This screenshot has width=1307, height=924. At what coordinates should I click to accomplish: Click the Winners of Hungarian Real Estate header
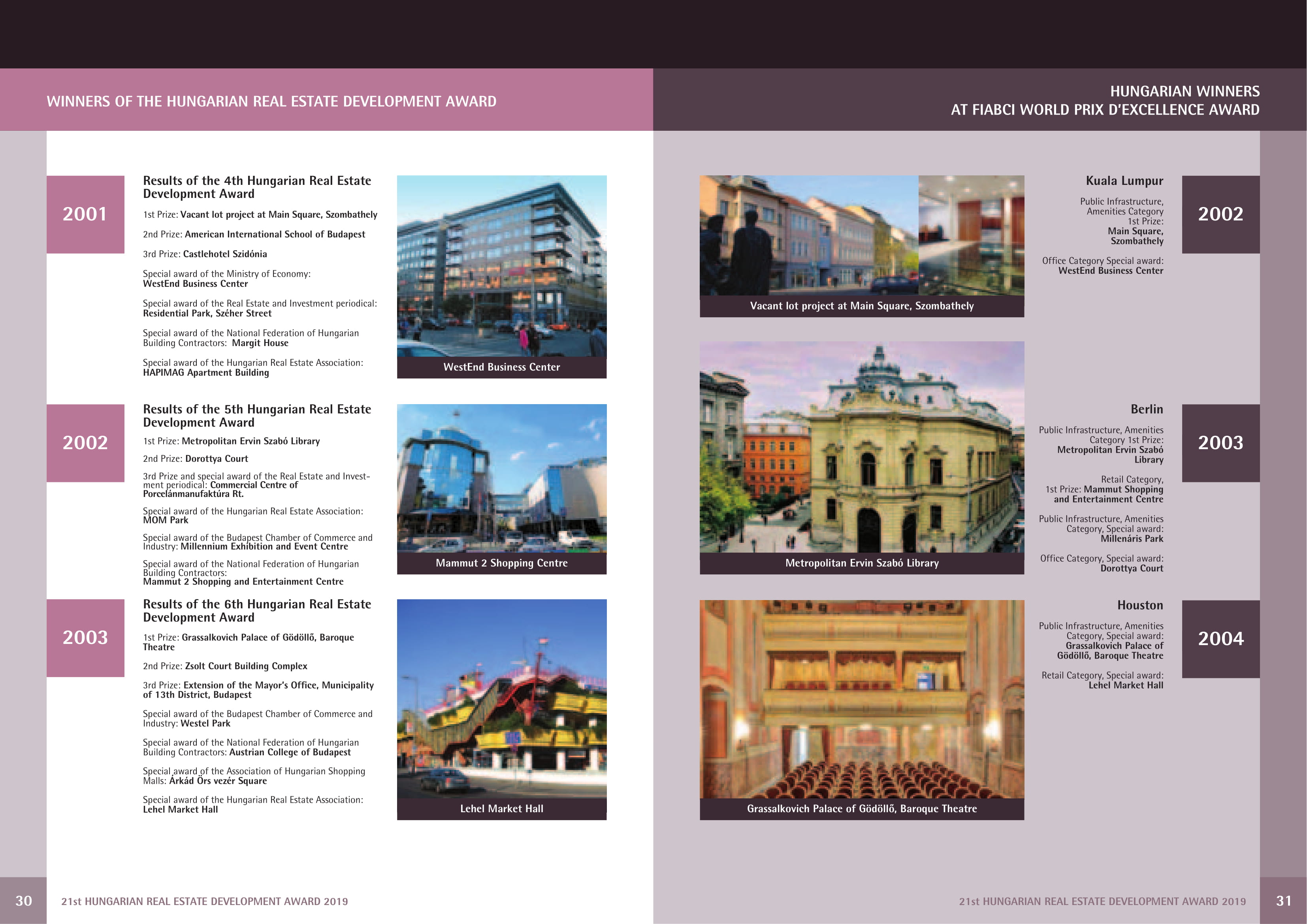(271, 102)
